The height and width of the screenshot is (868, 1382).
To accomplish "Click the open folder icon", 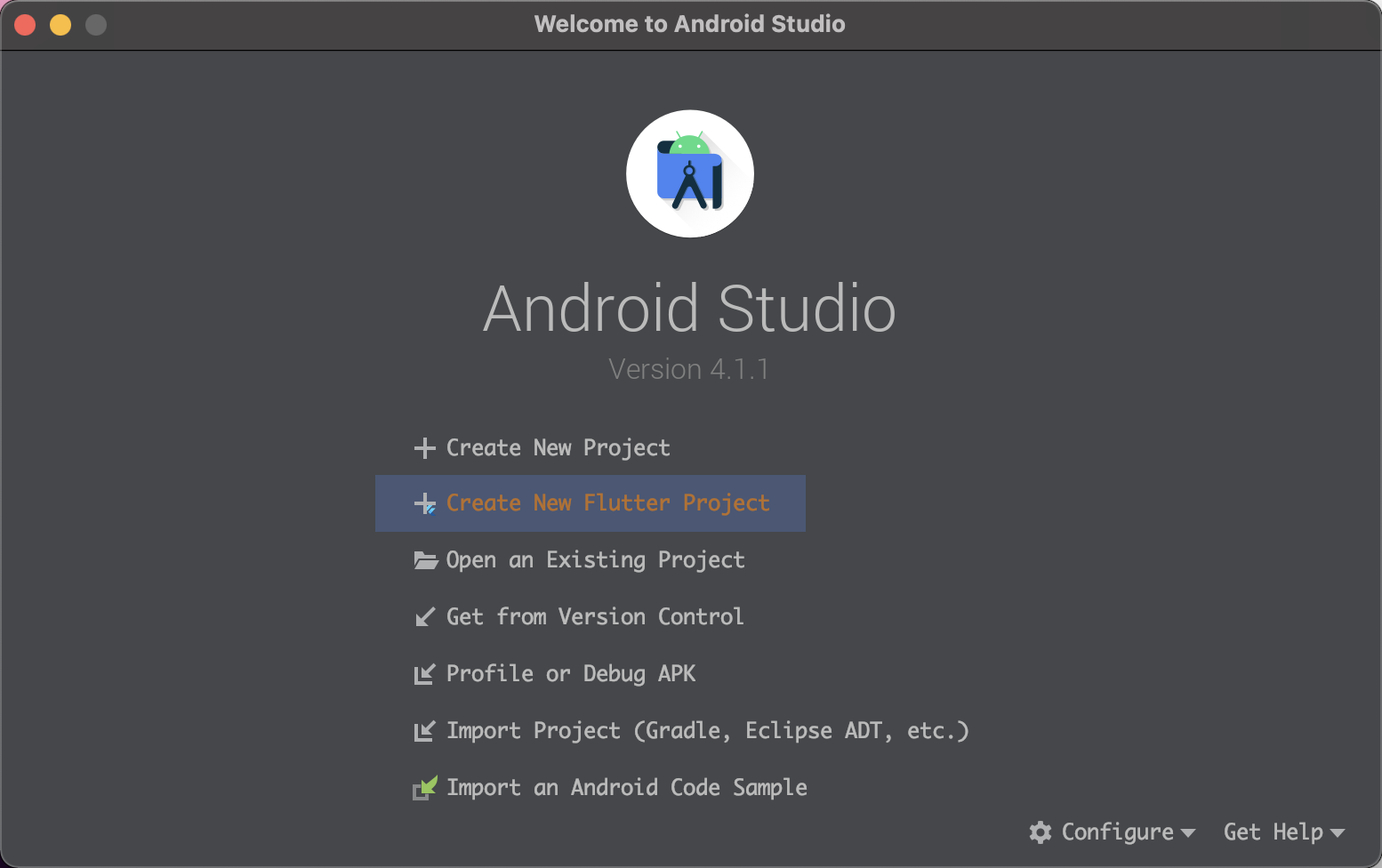I will tap(425, 560).
